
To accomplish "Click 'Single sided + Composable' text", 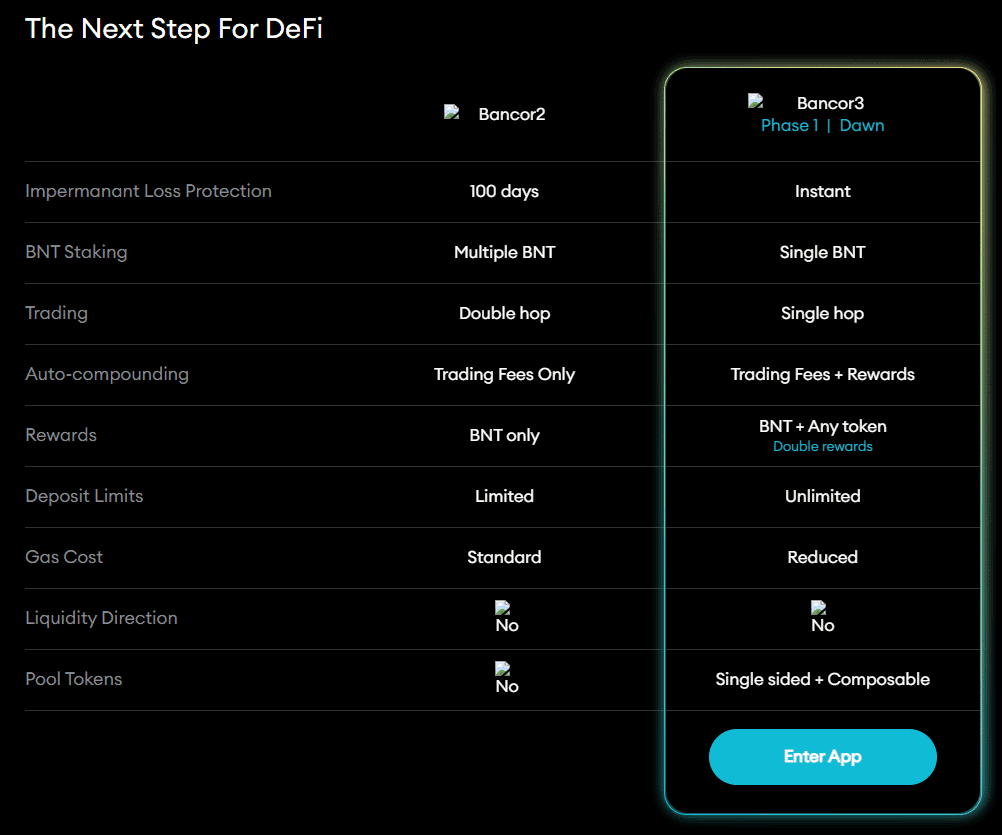I will coord(822,680).
